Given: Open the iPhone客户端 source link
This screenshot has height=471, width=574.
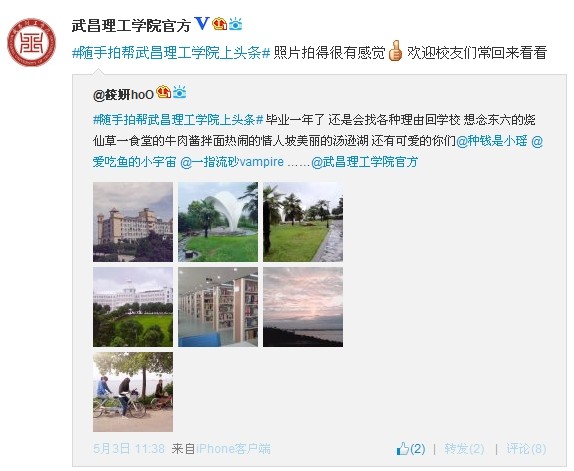Looking at the screenshot, I should coord(233,449).
